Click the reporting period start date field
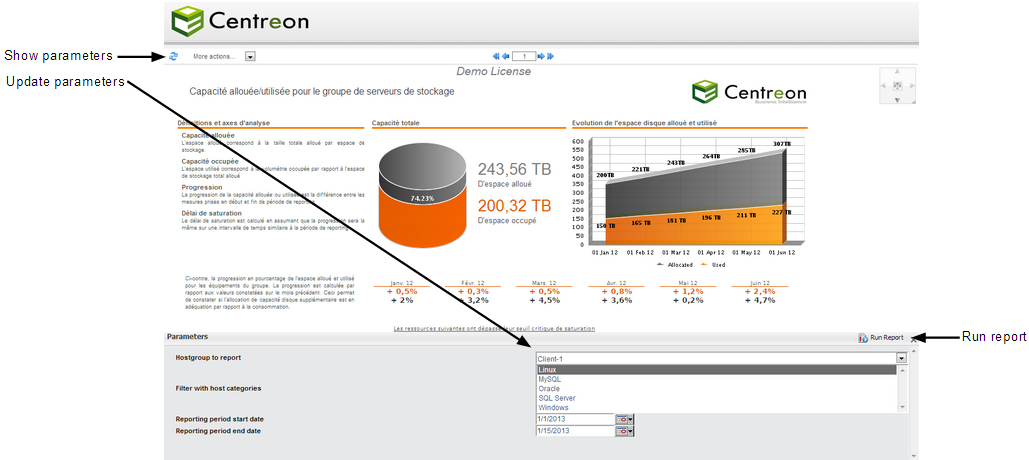This screenshot has height=460, width=1029. (575, 419)
